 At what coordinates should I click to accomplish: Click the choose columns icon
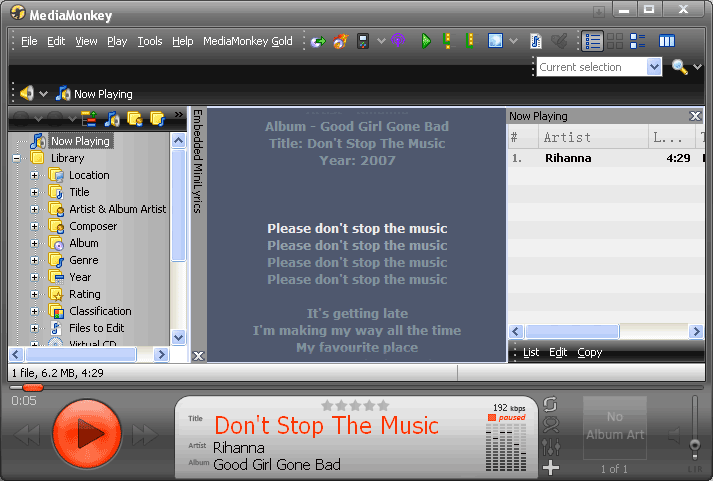(667, 41)
